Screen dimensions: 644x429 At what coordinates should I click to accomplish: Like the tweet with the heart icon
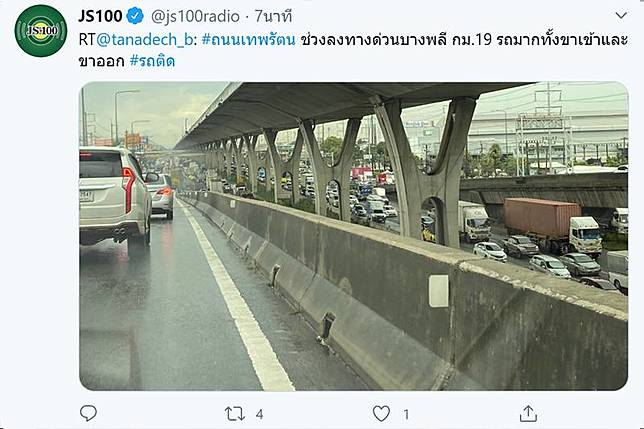[x=381, y=413]
